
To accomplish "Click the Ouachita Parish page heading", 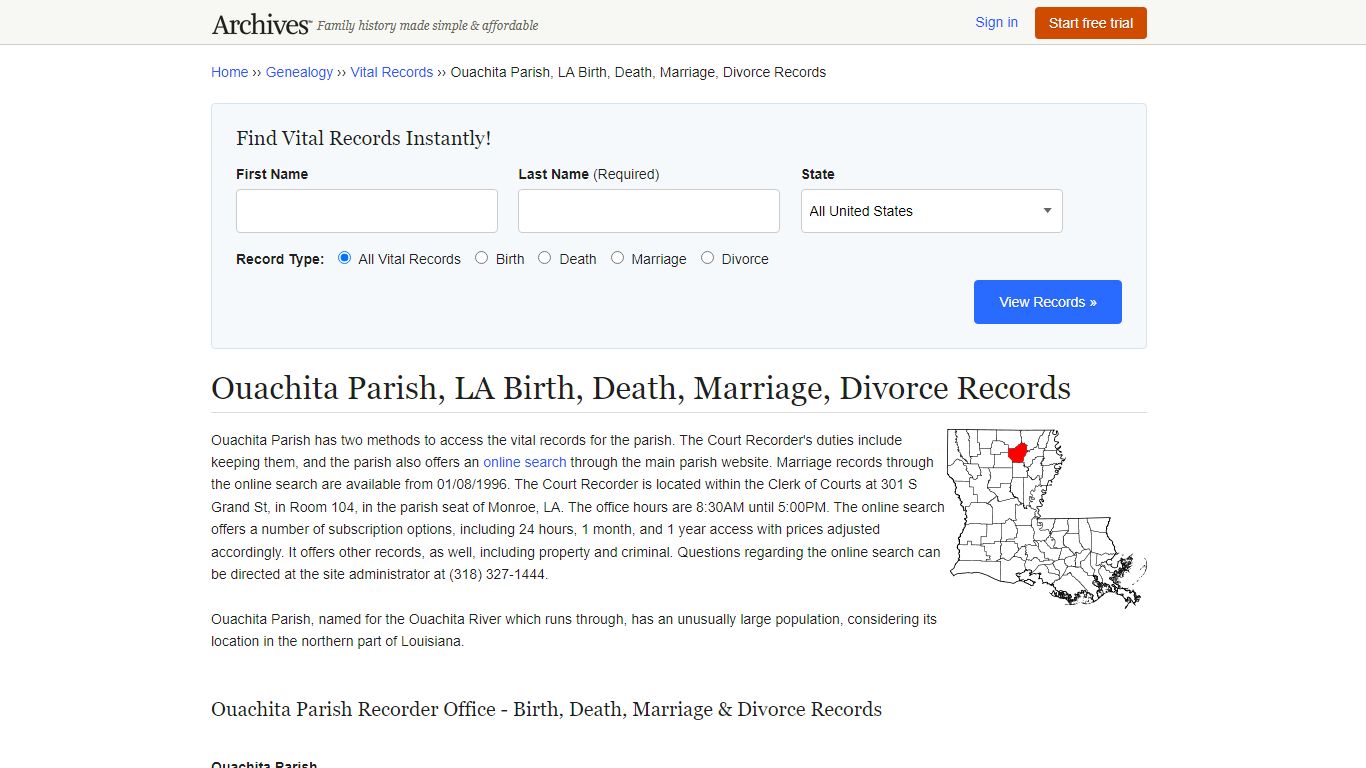I will pyautogui.click(x=641, y=388).
